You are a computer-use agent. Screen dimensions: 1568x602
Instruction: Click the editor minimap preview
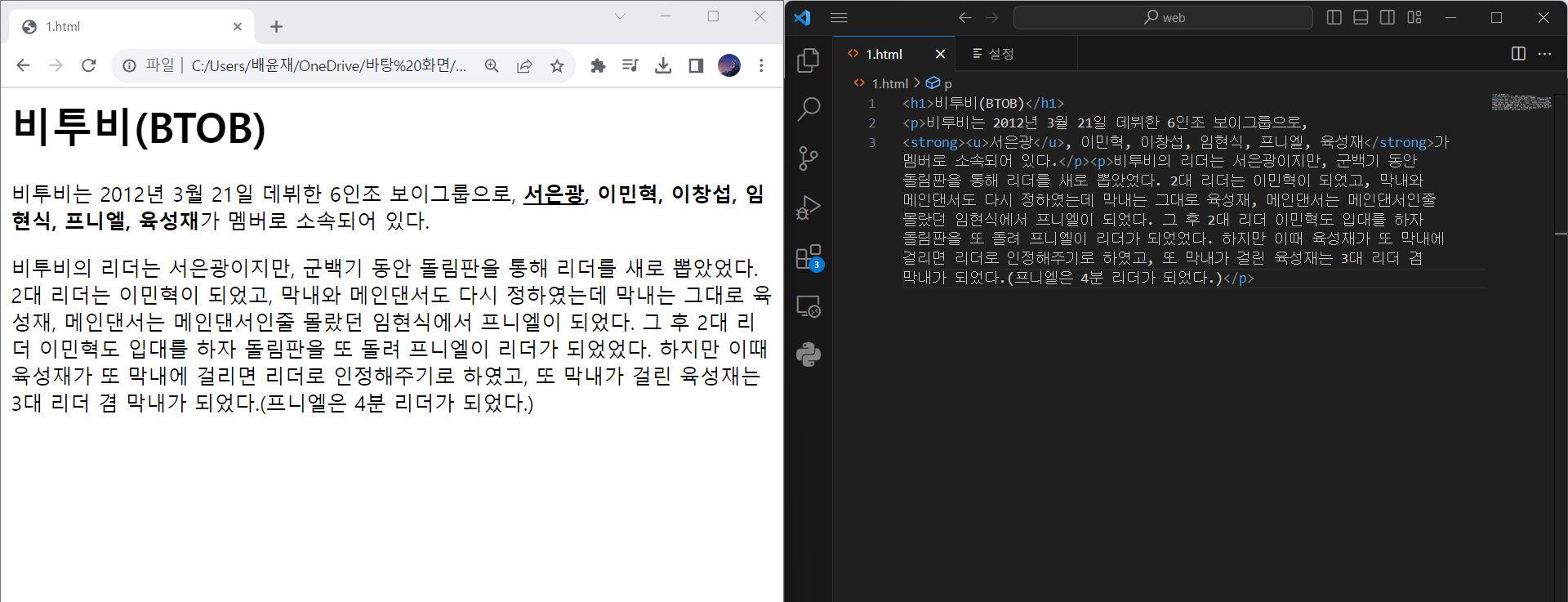(1521, 102)
